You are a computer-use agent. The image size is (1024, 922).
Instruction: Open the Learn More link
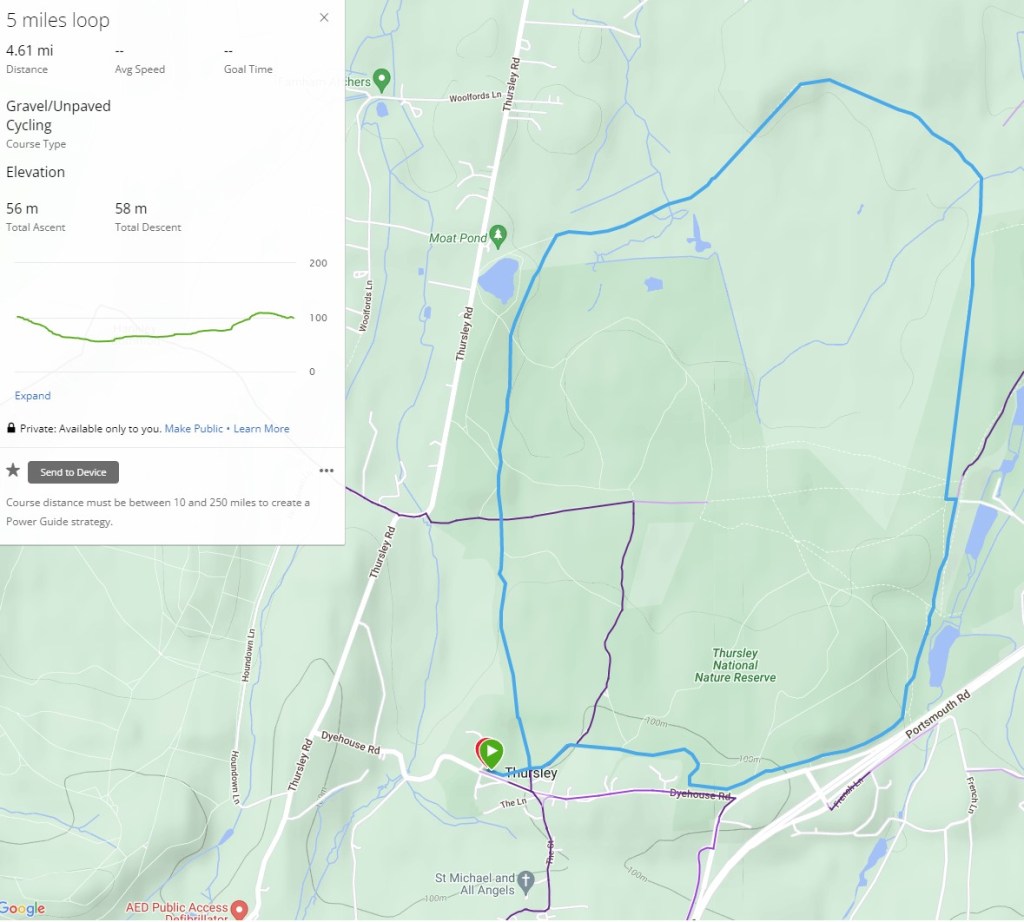261,429
